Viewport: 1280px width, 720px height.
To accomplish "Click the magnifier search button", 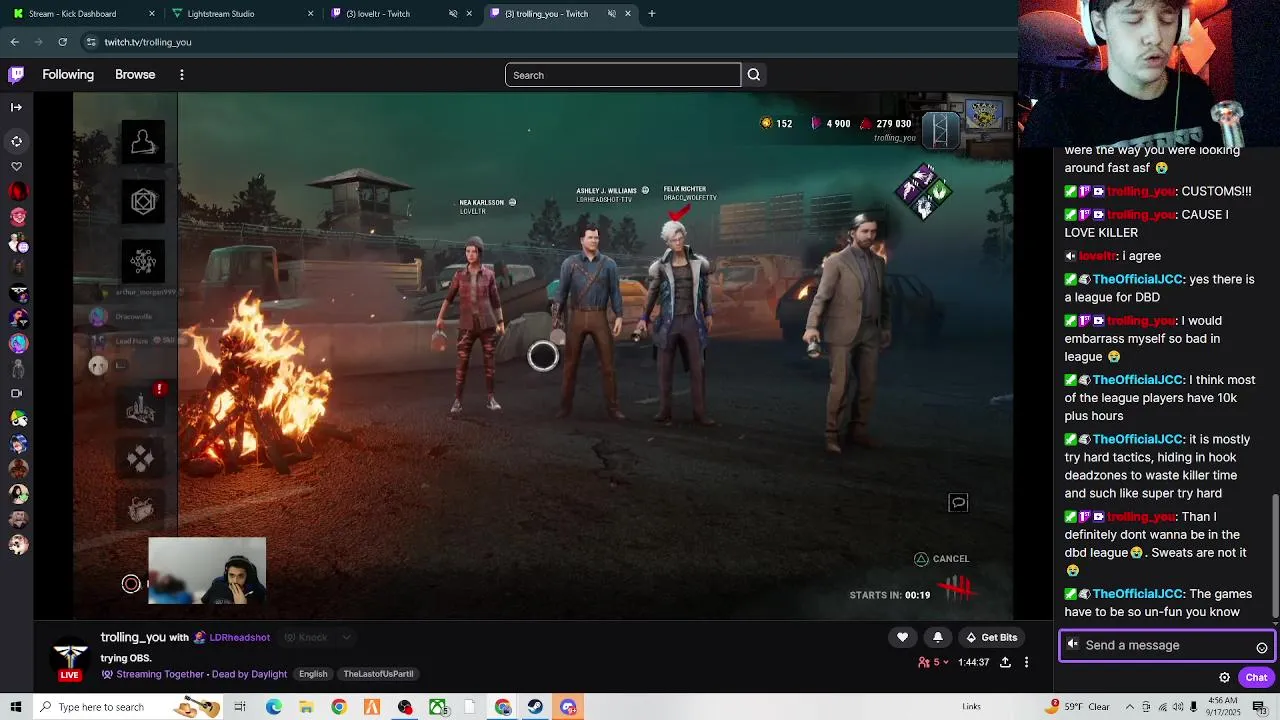I will (x=754, y=75).
